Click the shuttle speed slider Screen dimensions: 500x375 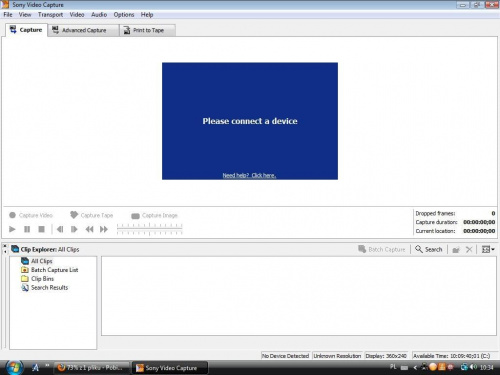point(149,229)
